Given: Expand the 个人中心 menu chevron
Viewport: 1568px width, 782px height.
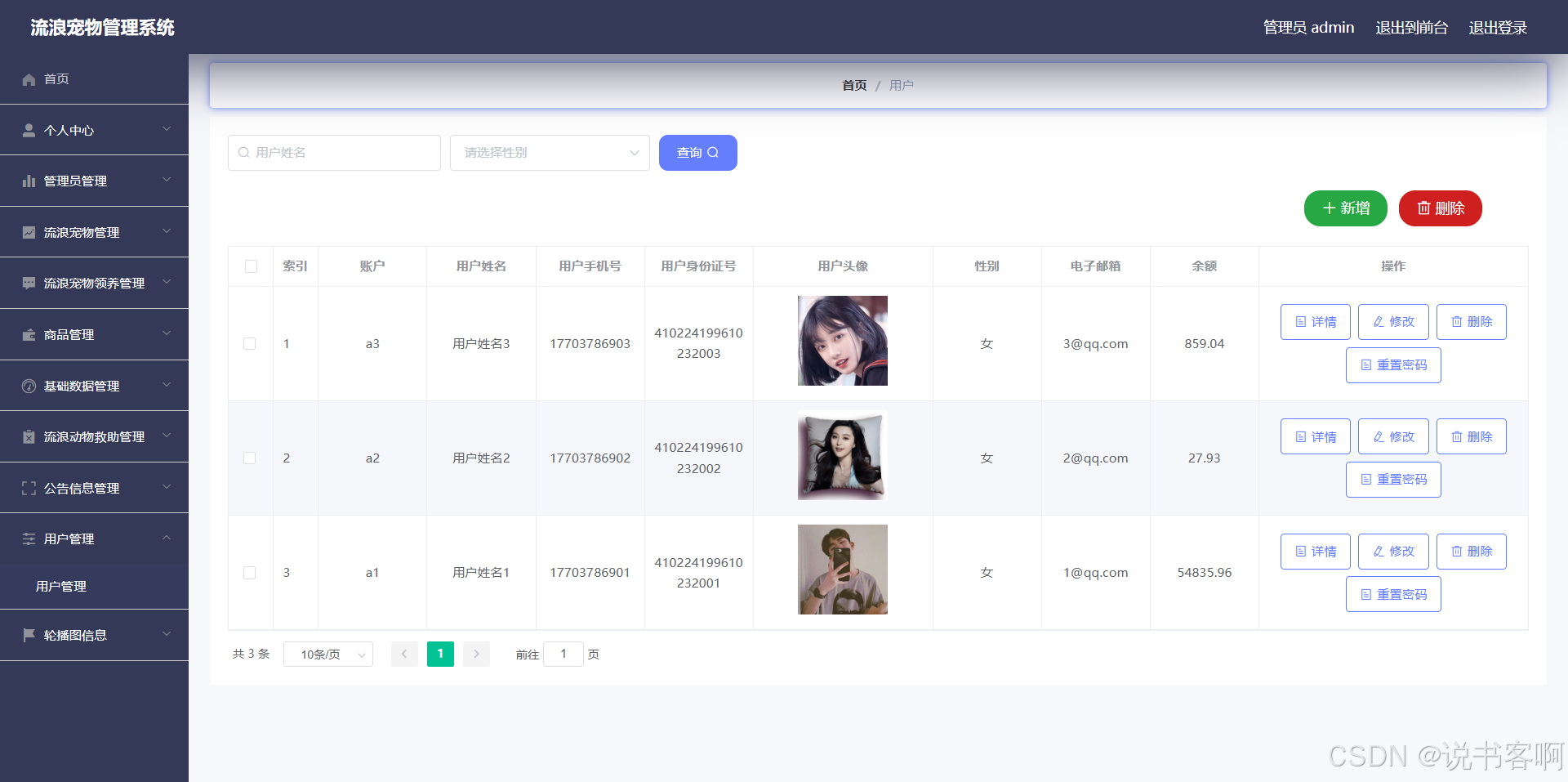Looking at the screenshot, I should pos(167,129).
